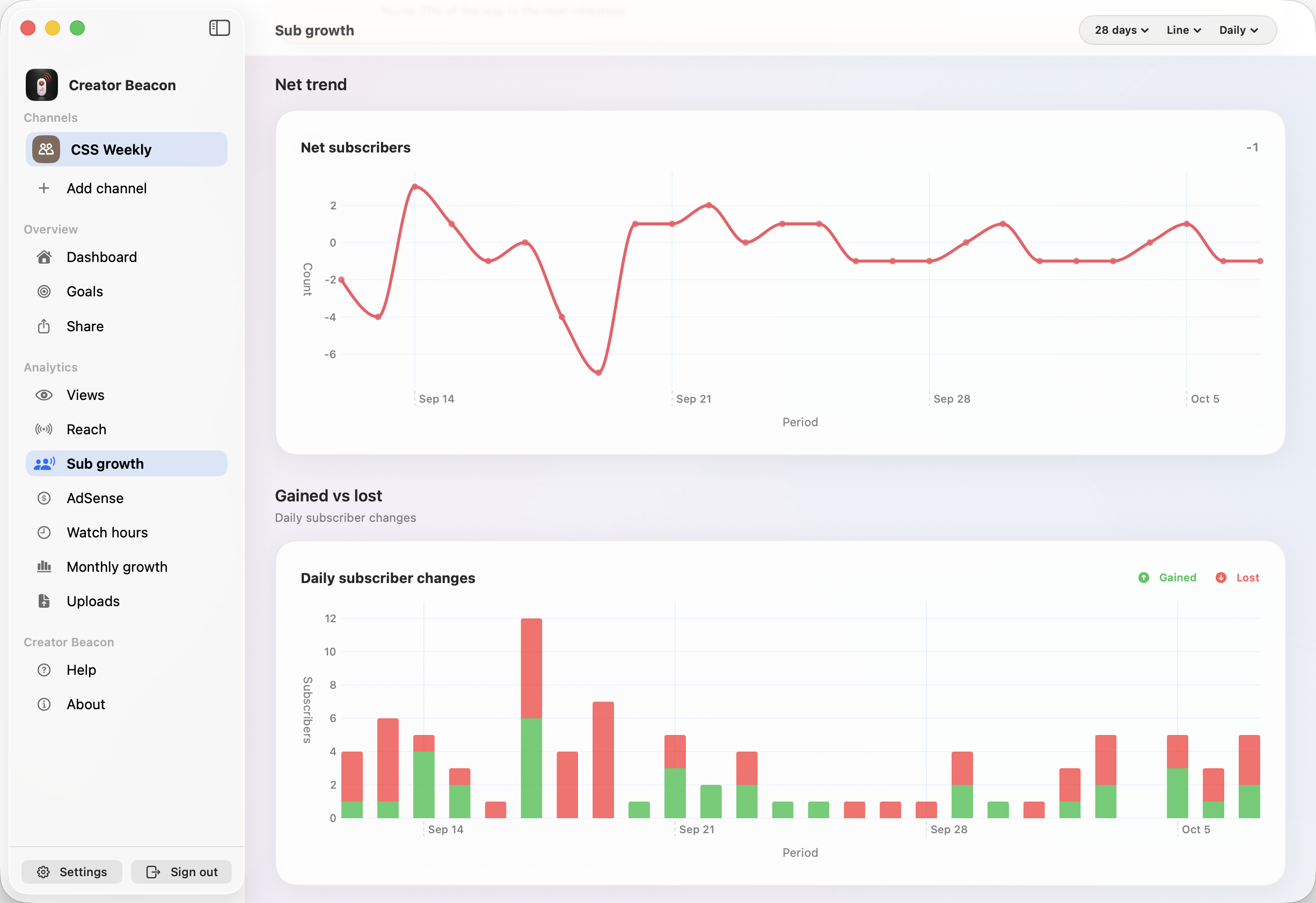The image size is (1316, 903).
Task: Click the Creator Beacon app logo
Action: [42, 85]
